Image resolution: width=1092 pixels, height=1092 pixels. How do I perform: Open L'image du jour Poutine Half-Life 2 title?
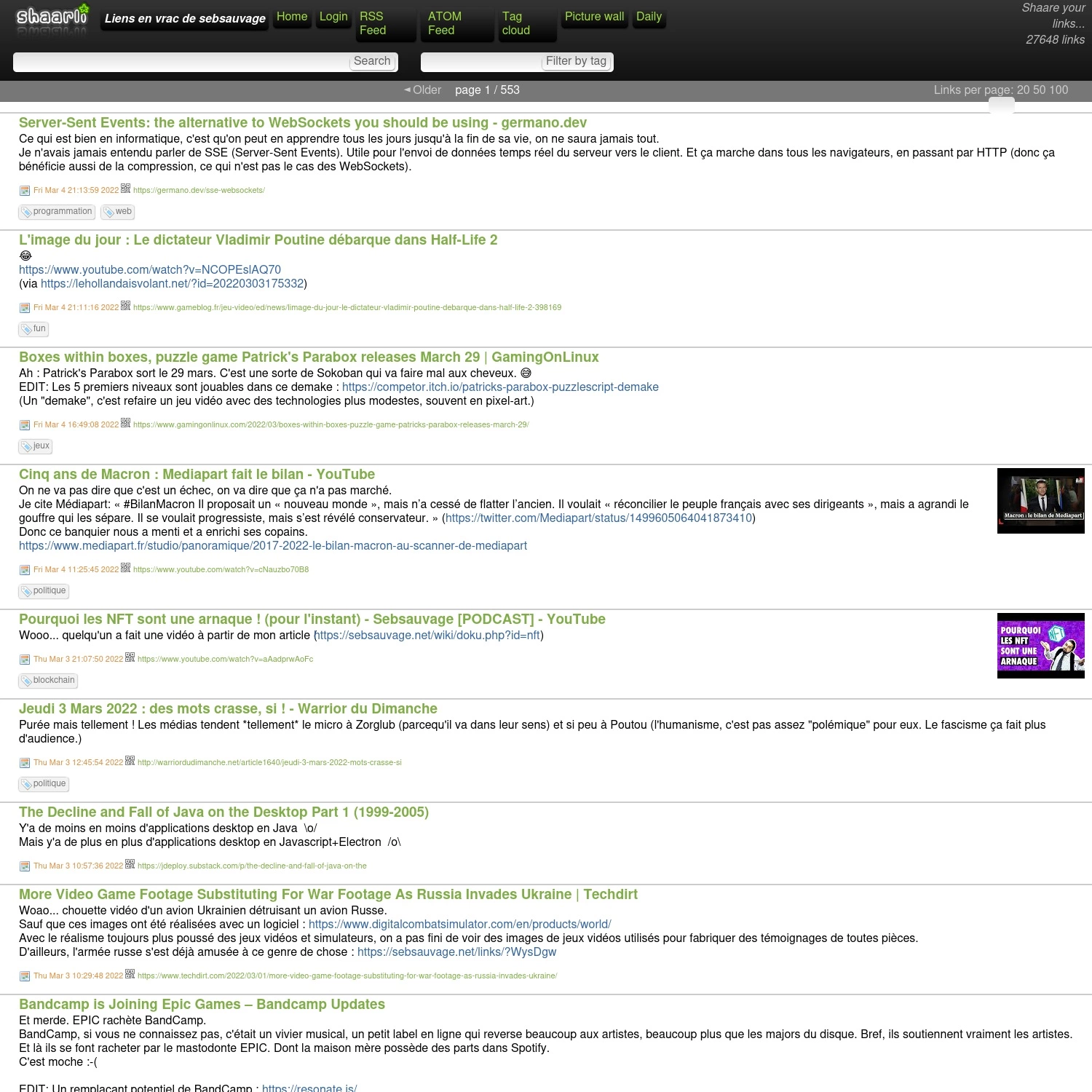click(x=258, y=240)
